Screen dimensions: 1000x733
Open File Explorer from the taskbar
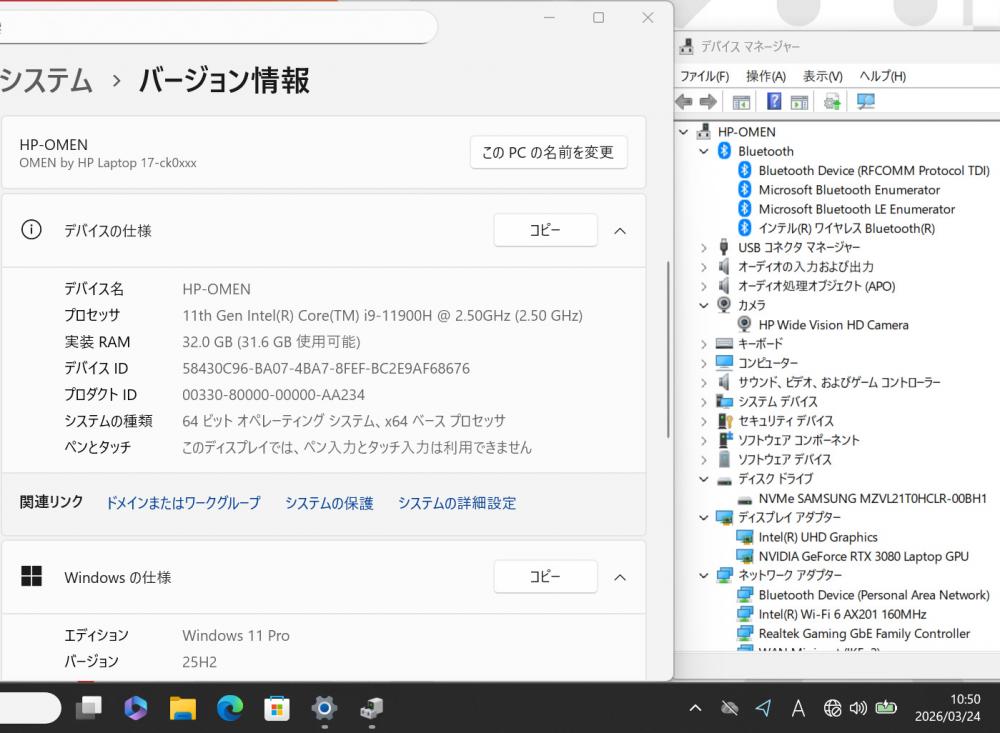point(183,708)
